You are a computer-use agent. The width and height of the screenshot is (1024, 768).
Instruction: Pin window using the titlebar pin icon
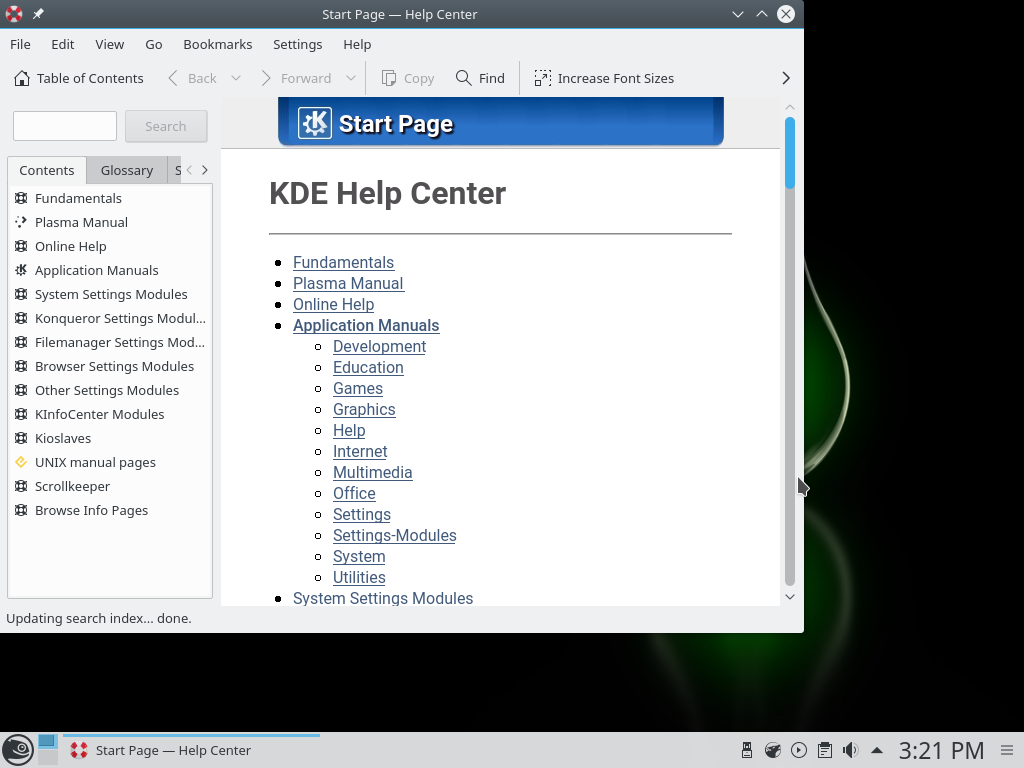tap(38, 14)
